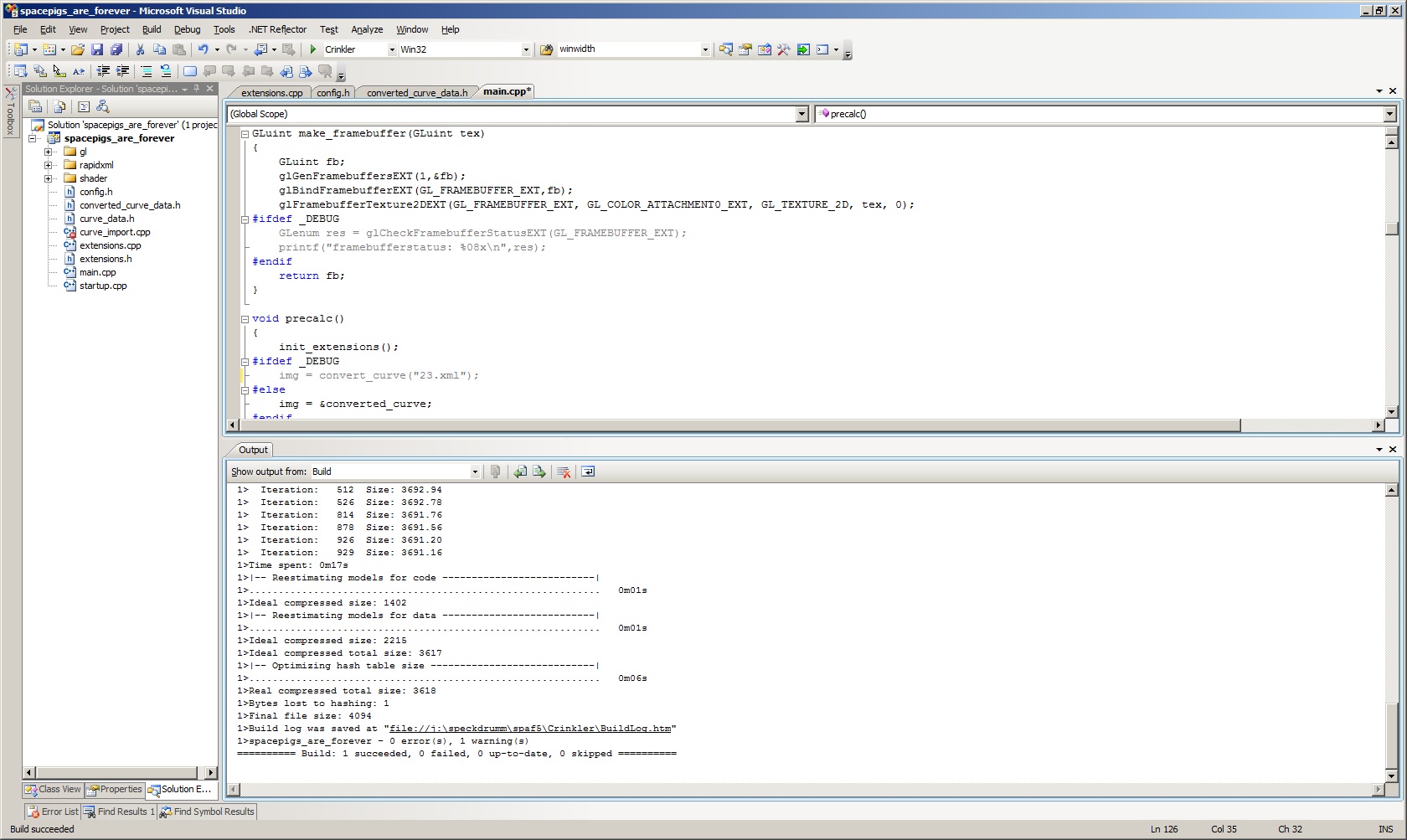Click the Undo arrow icon
Image resolution: width=1407 pixels, height=840 pixels.
tap(203, 49)
